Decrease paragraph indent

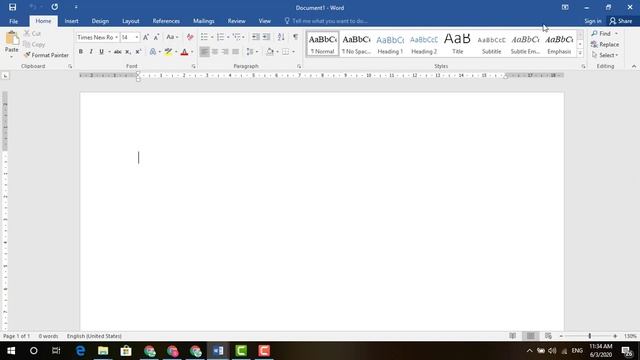pos(256,37)
